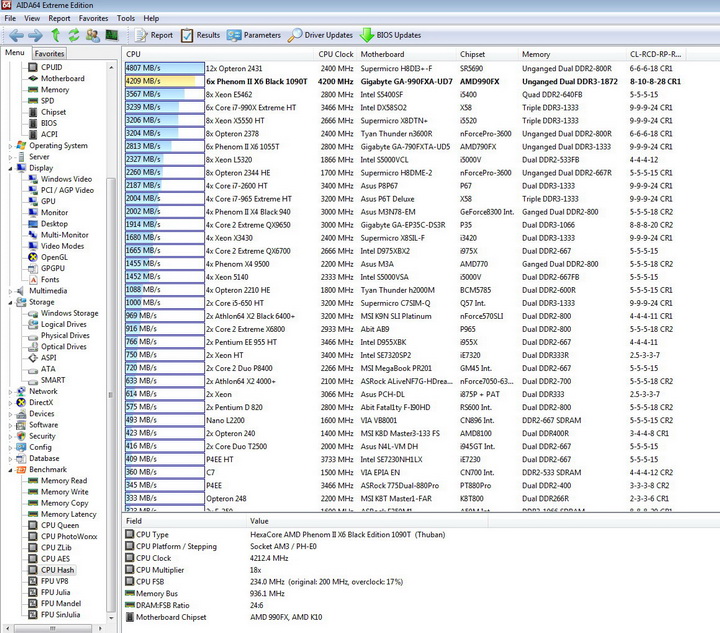Collapse the Storage node

[x=10, y=302]
